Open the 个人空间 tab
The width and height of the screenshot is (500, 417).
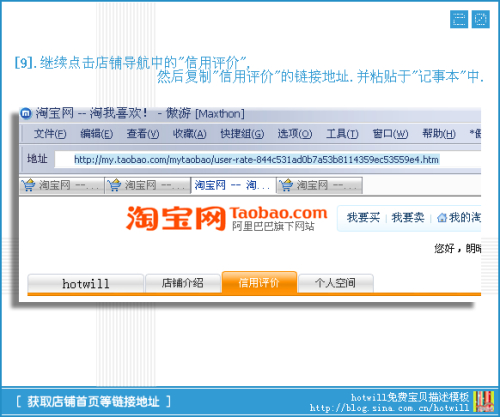point(335,284)
